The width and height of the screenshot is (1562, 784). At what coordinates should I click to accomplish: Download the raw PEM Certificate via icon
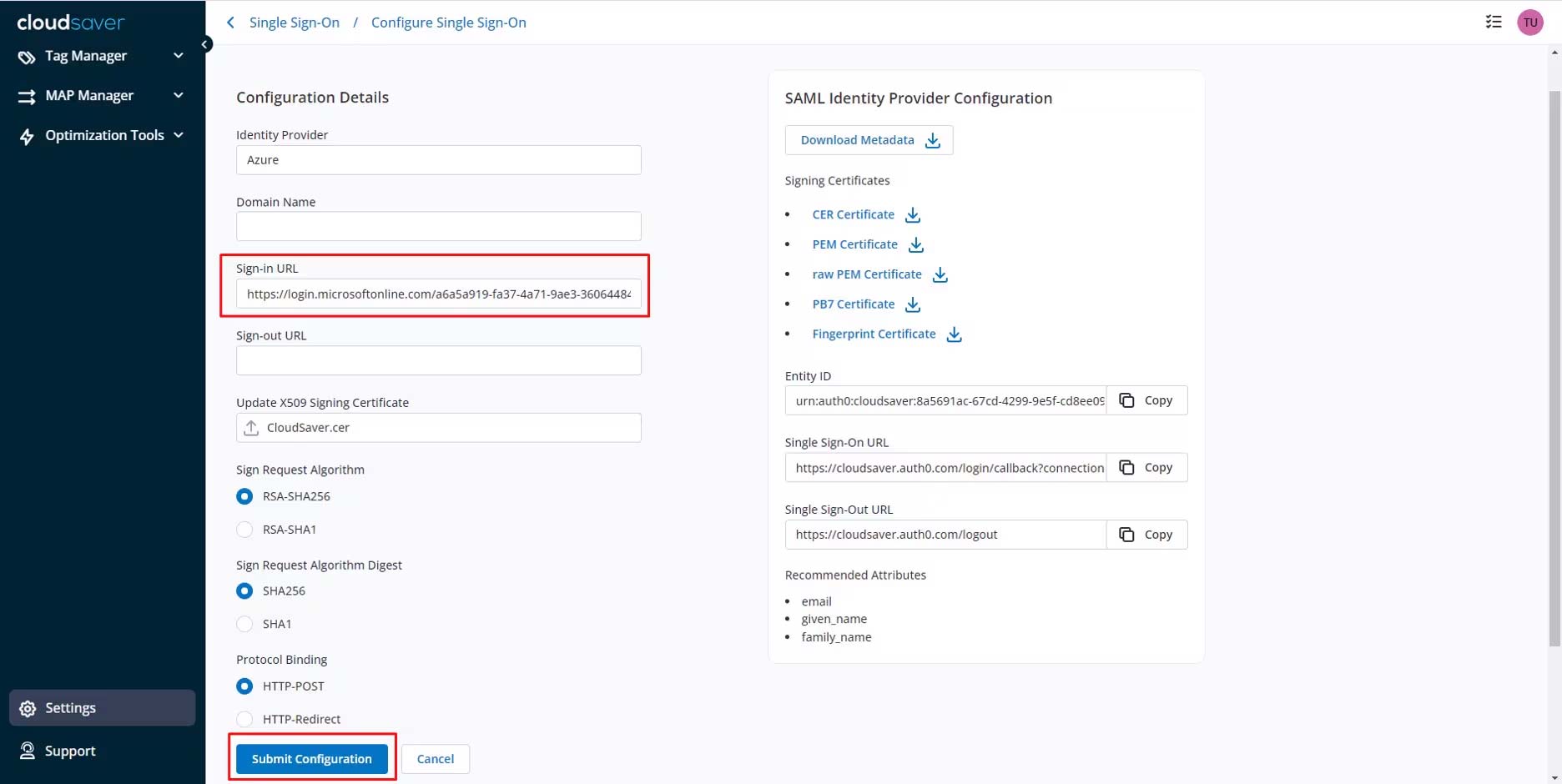[940, 275]
